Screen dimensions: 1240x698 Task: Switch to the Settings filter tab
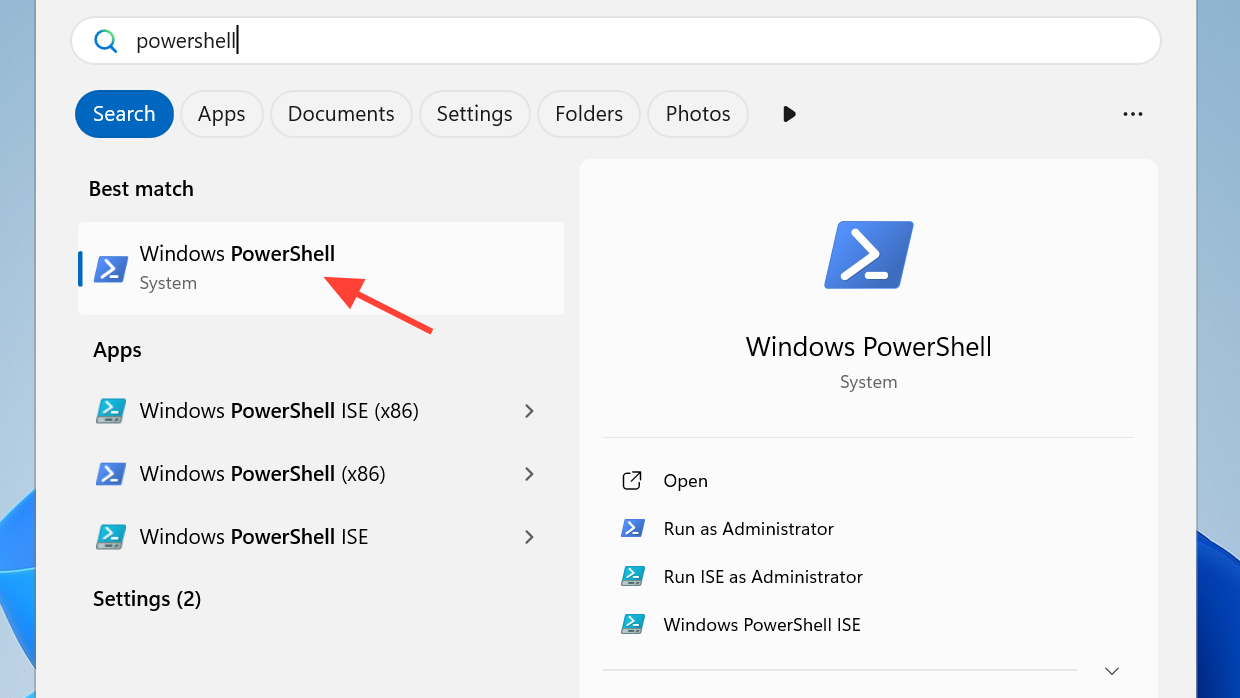(474, 114)
